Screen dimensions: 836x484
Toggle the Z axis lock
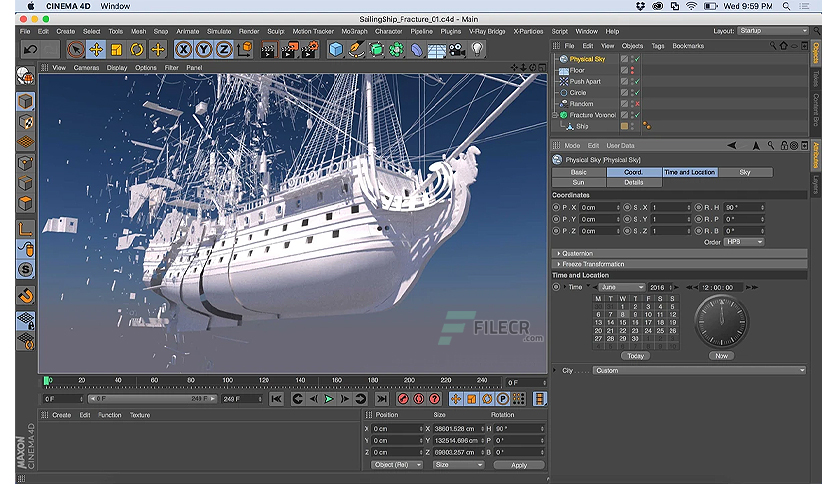224,50
